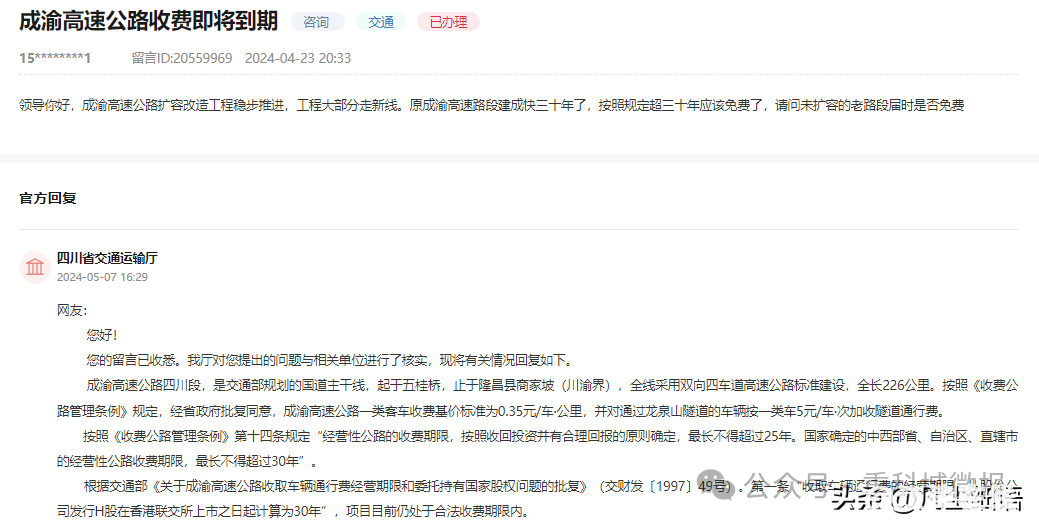Viewport: 1039px width, 528px height.
Task: Click the paragraph starting 成渝高速公路四川段
Action: point(537,398)
